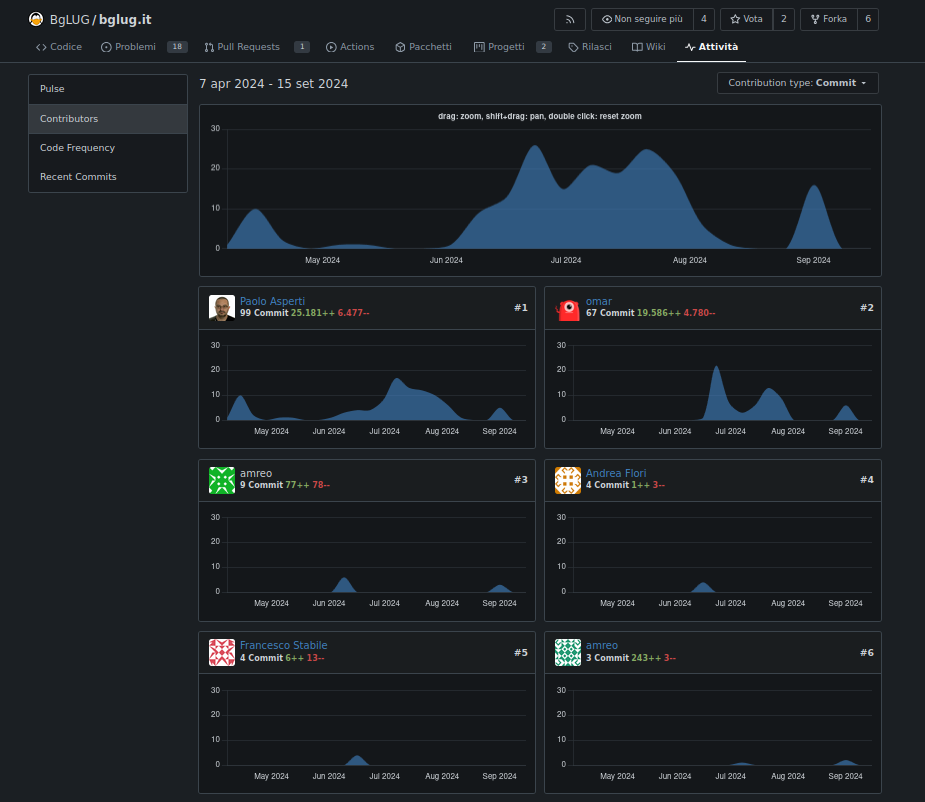Screen dimensions: 925x802
Task: Select Pulse in the sidebar
Action: [x=108, y=89]
